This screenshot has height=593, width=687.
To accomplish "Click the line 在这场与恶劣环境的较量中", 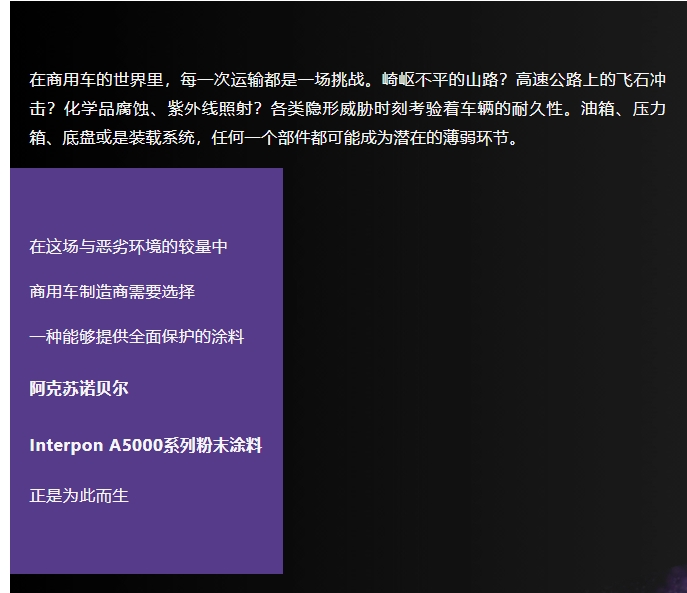I will 128,246.
